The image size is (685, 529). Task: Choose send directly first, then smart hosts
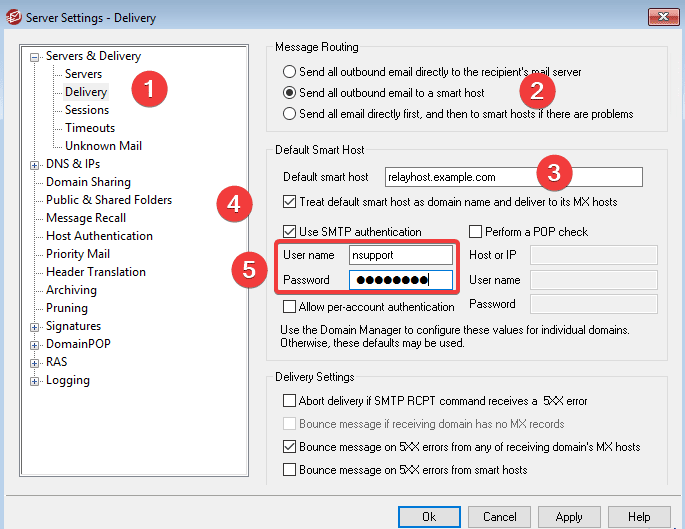[289, 114]
